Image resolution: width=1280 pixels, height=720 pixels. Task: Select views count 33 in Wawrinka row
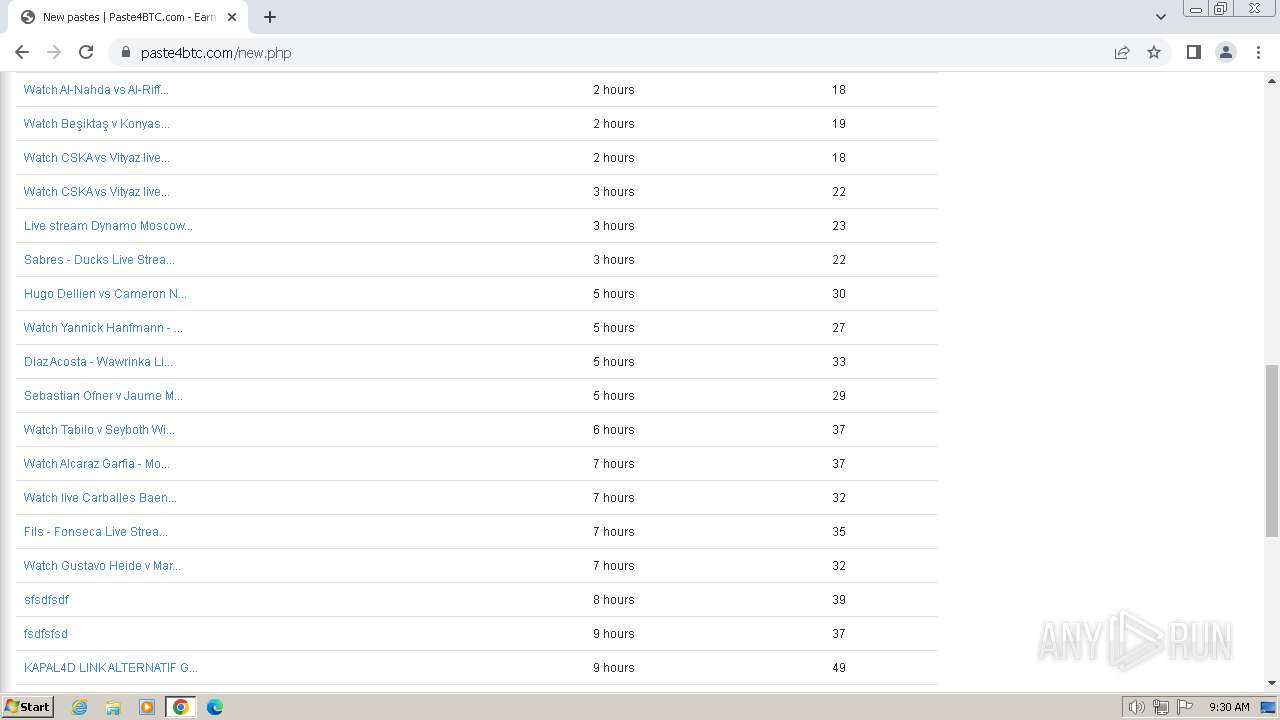point(839,362)
